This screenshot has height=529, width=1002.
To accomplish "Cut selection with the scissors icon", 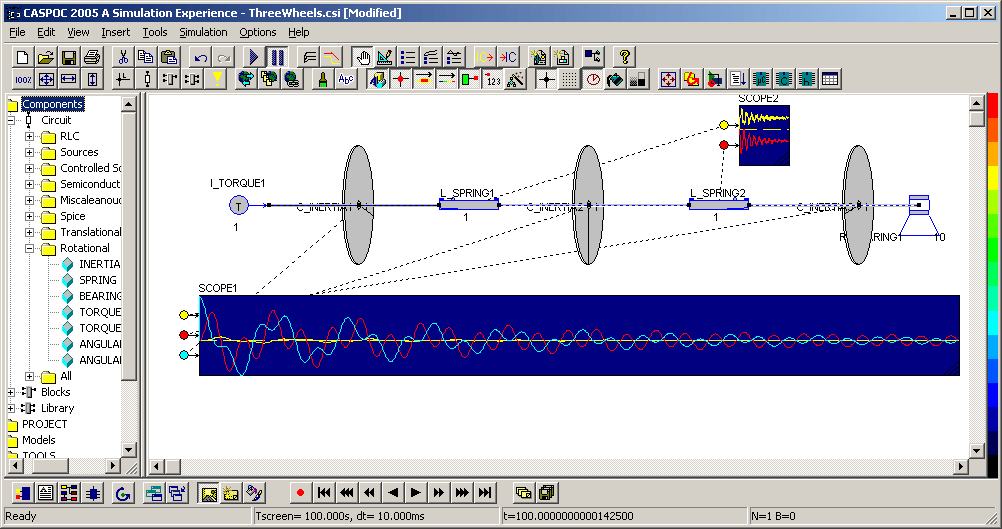I will coord(123,57).
